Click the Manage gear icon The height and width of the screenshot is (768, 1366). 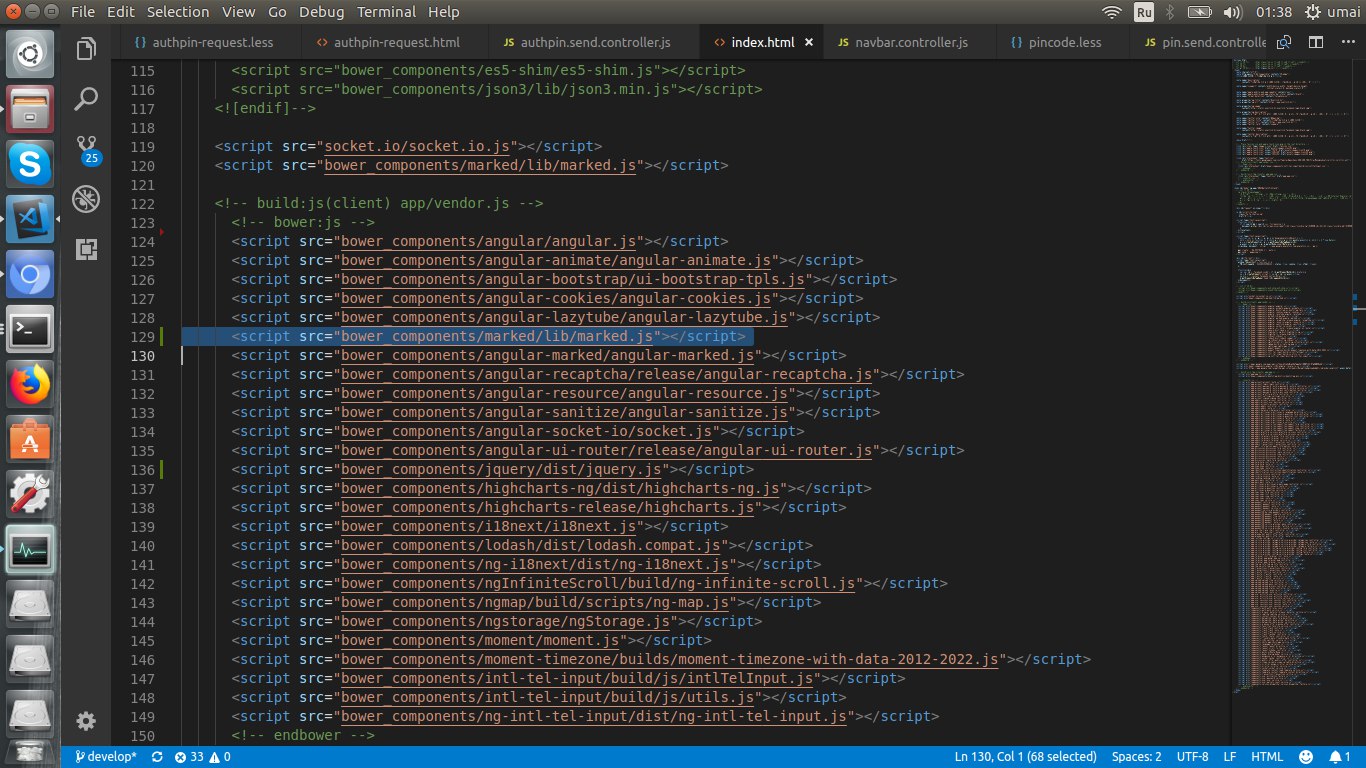(86, 721)
